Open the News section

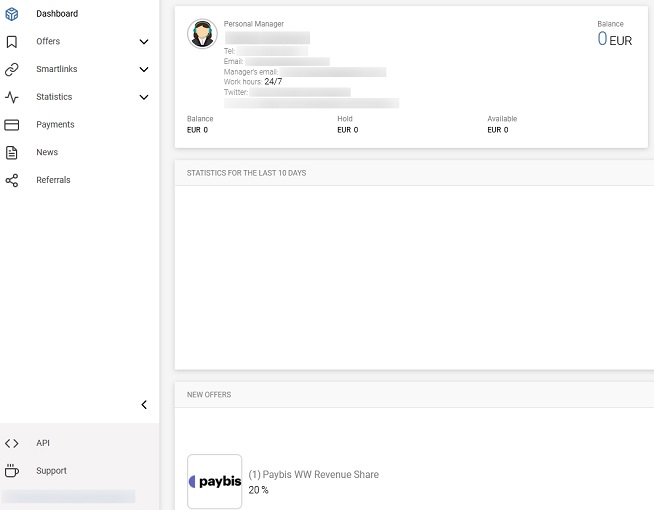(x=47, y=153)
